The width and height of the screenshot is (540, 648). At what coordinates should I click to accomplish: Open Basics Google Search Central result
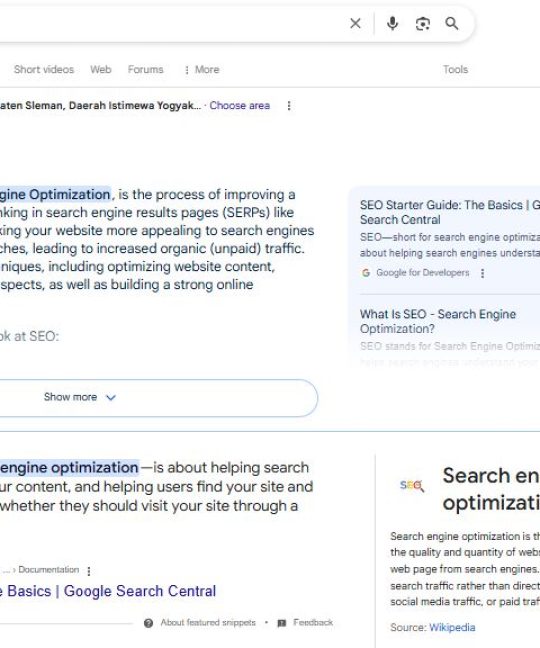click(108, 591)
